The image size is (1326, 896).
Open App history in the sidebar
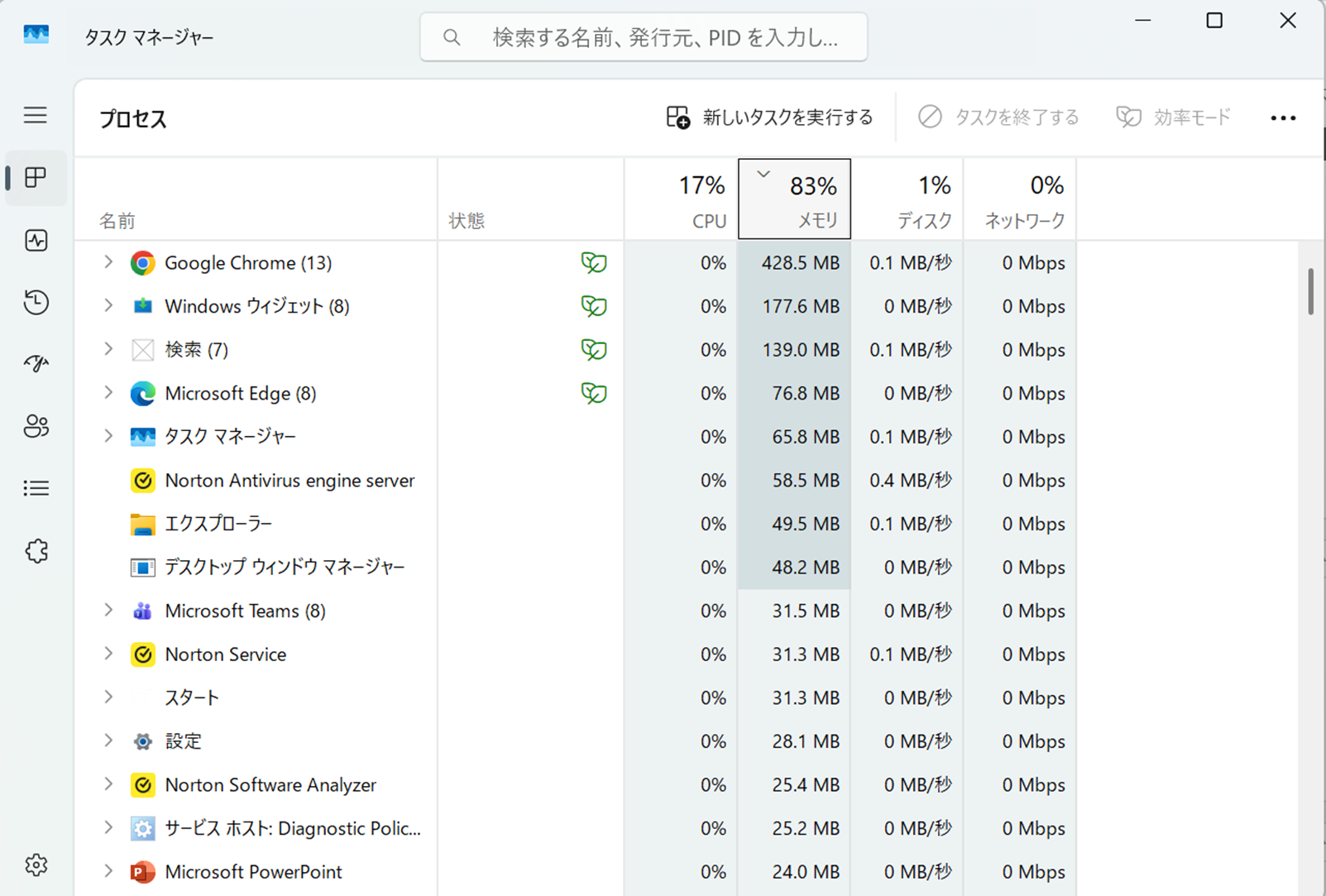point(36,303)
